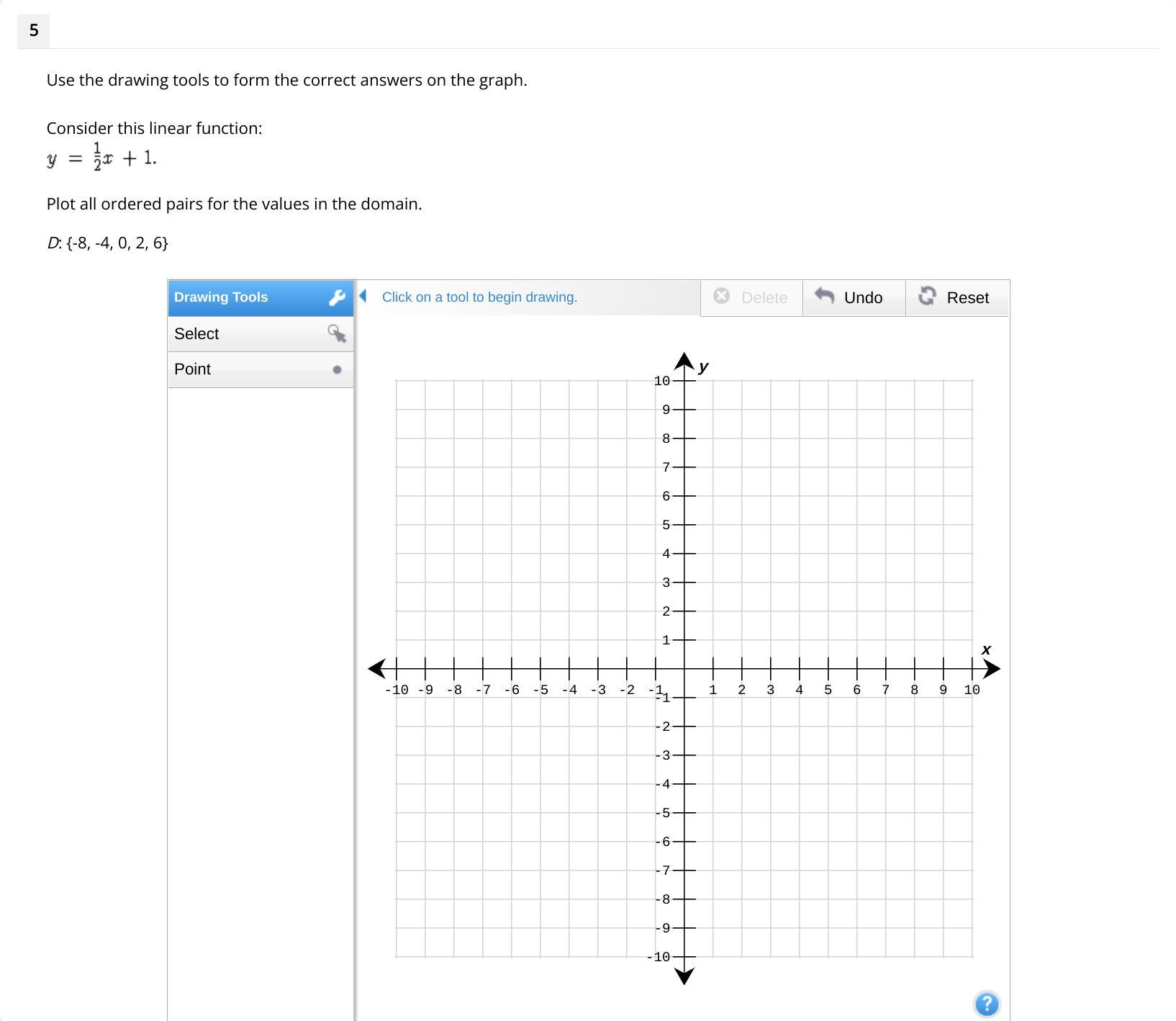Click the Undo button label

pos(863,298)
